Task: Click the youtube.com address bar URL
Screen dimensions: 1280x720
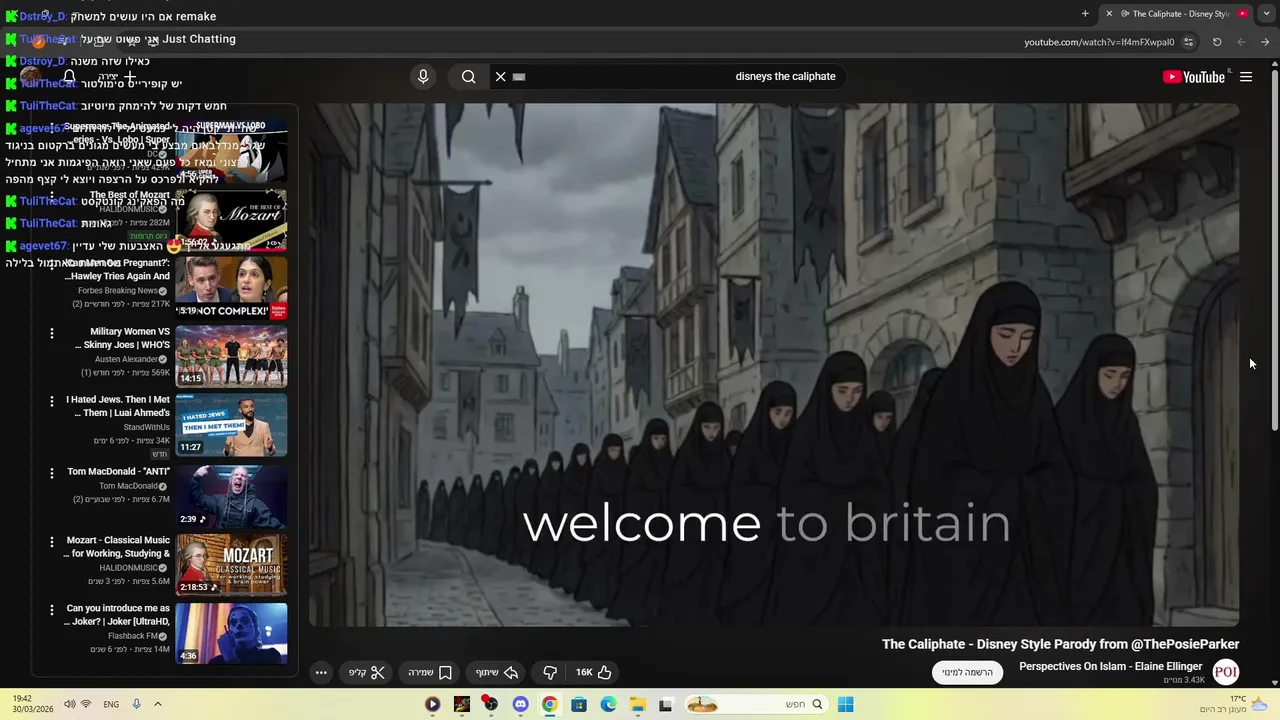Action: pyautogui.click(x=1099, y=42)
